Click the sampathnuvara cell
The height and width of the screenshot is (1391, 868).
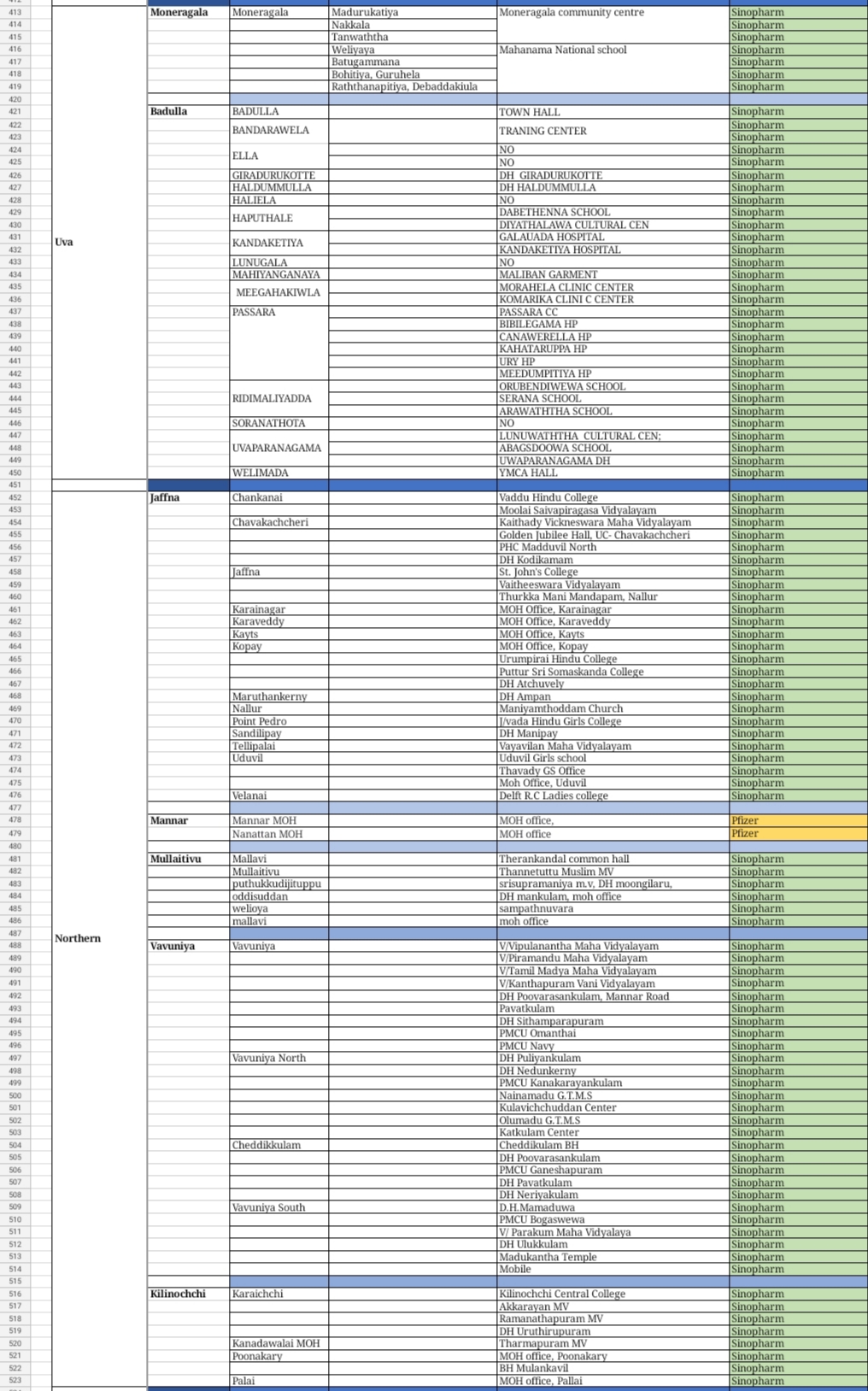tap(613, 908)
